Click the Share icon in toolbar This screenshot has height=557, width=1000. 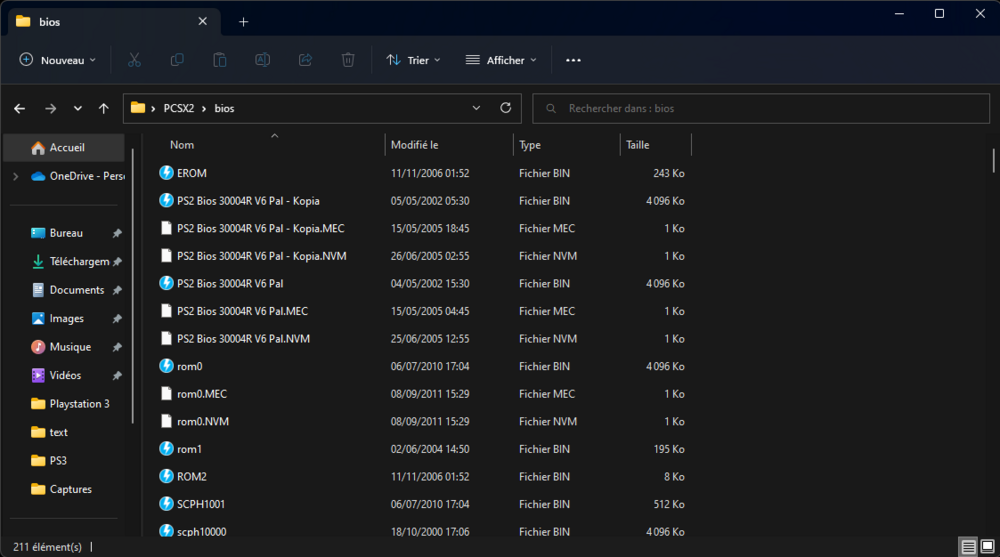tap(305, 60)
